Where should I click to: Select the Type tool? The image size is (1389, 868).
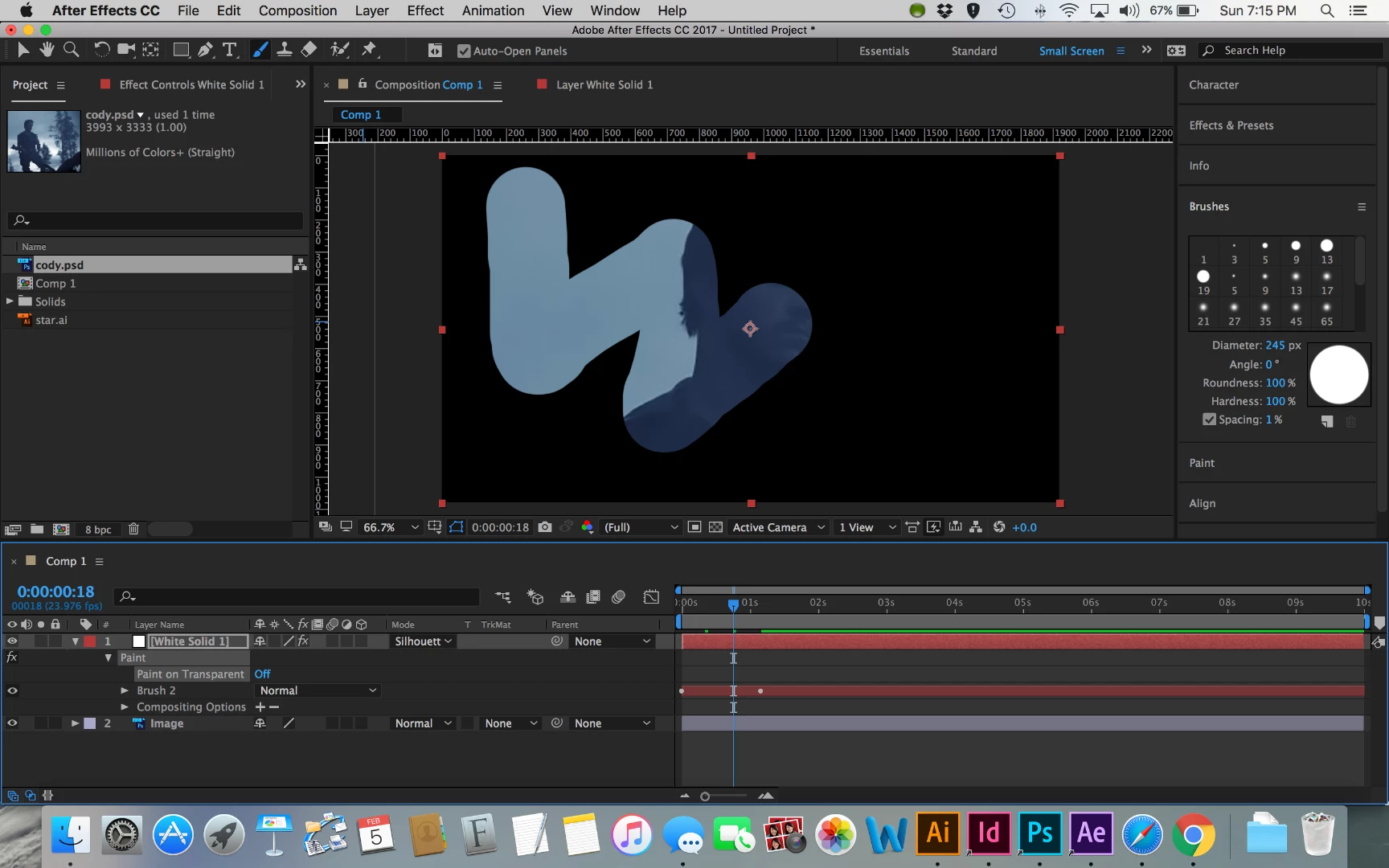click(x=230, y=50)
